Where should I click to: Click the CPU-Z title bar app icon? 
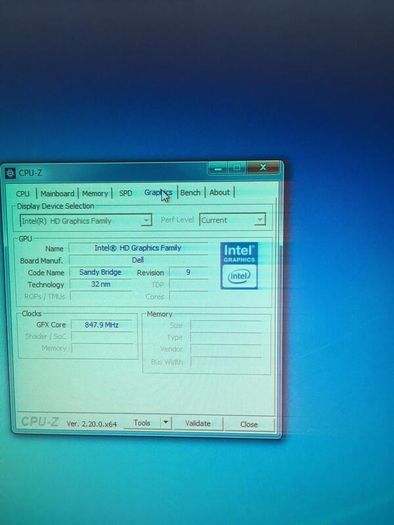[10, 173]
